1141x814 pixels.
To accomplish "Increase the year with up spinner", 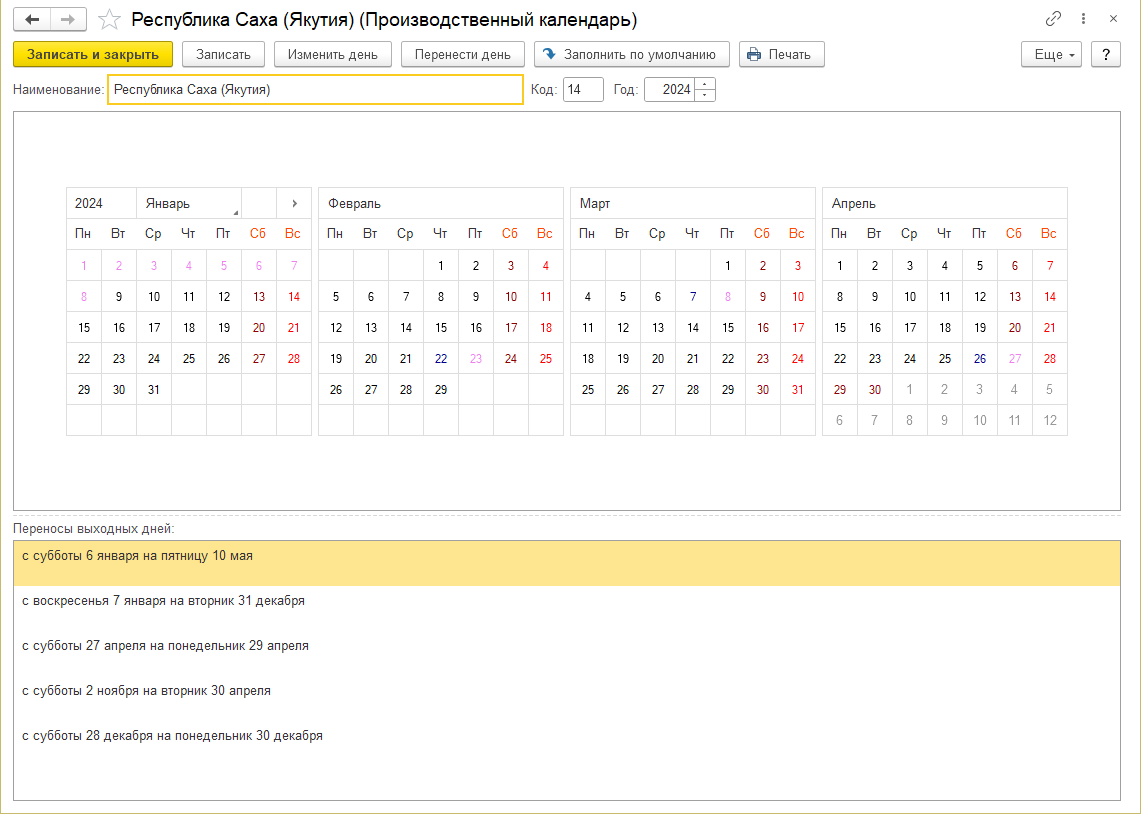I will (x=705, y=84).
